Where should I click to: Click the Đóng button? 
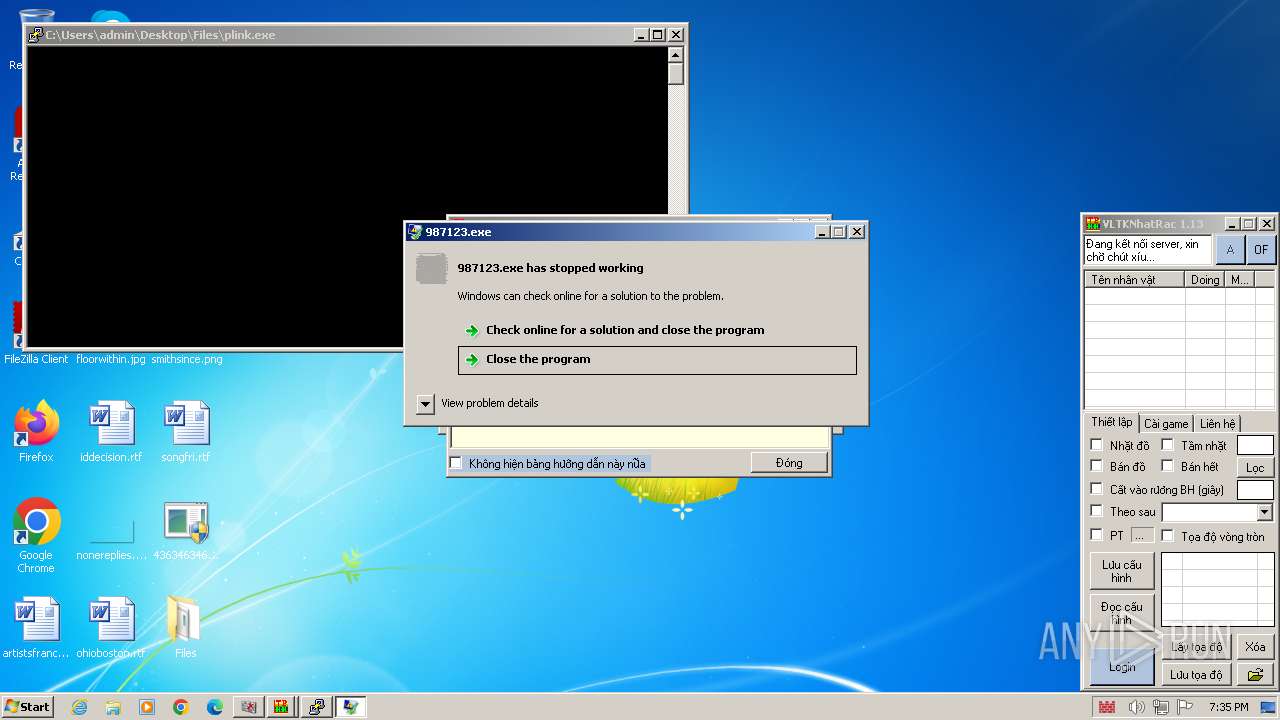[789, 463]
